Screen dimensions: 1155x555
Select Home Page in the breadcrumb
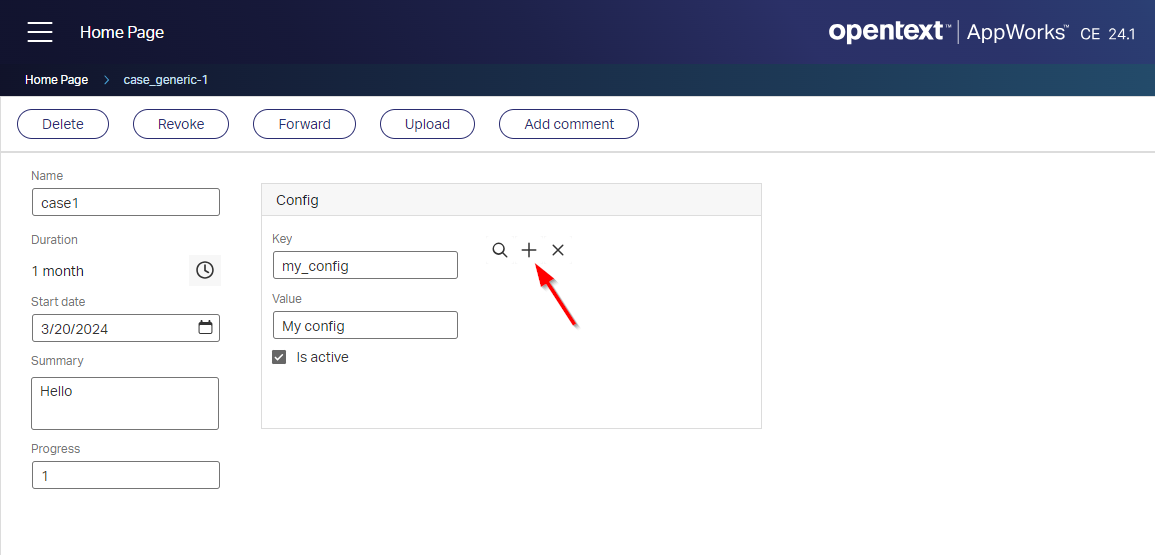click(57, 80)
